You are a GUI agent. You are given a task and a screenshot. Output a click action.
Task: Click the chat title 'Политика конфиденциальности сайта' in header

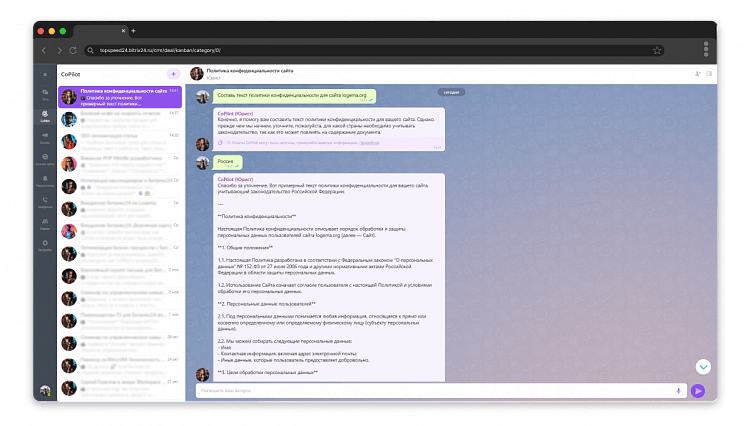250,70
